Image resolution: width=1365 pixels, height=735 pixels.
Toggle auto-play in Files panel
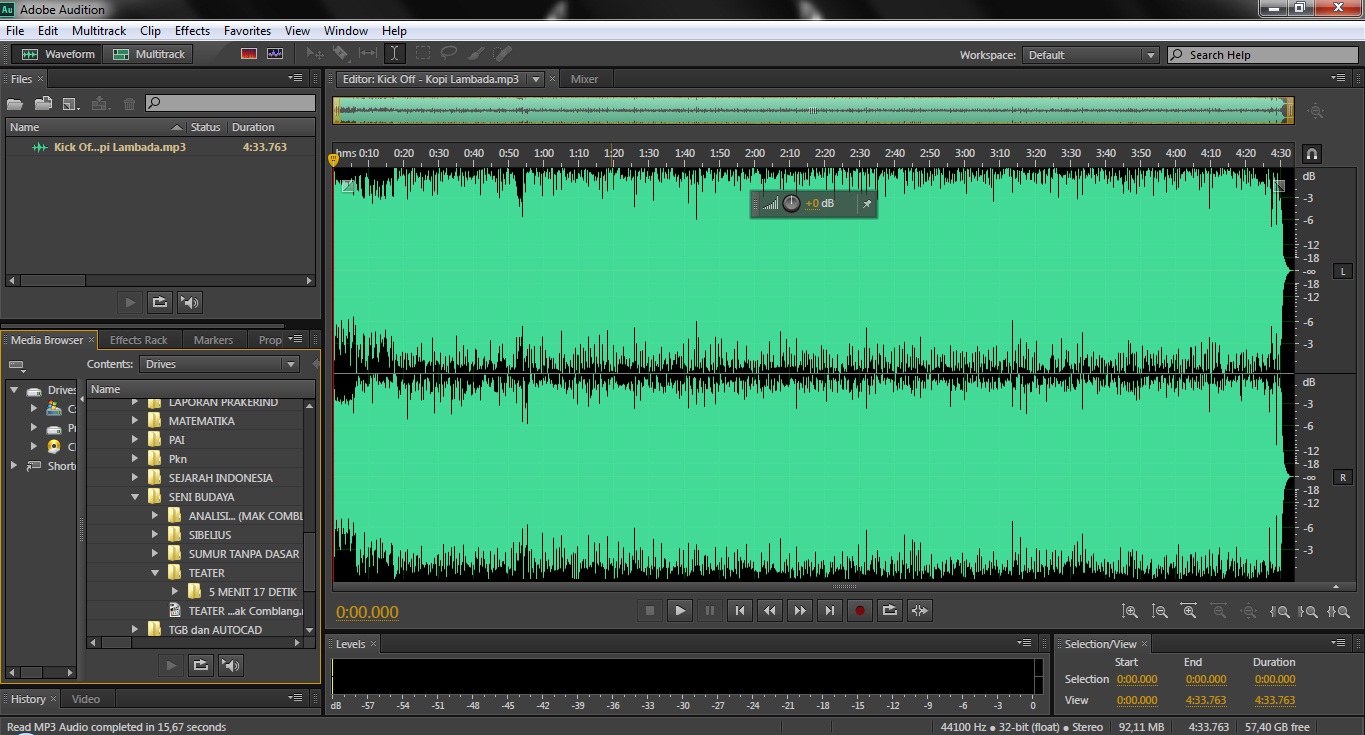pos(190,302)
